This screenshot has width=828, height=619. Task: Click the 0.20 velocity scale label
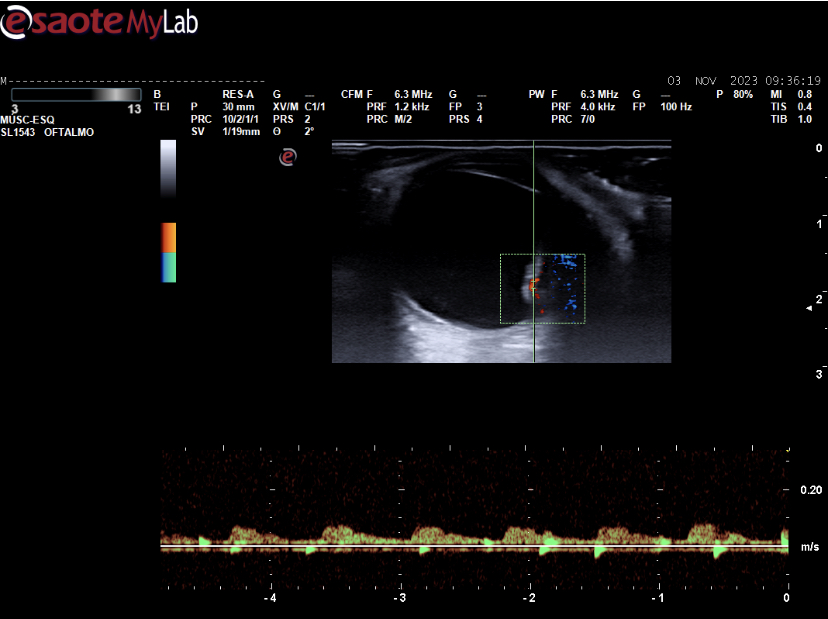pos(810,490)
